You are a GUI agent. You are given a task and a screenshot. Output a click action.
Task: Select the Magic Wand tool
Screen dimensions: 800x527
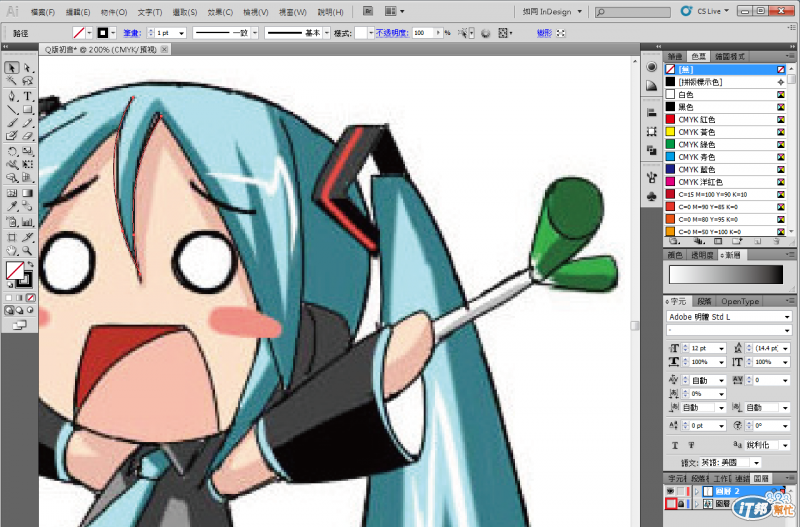pos(12,81)
